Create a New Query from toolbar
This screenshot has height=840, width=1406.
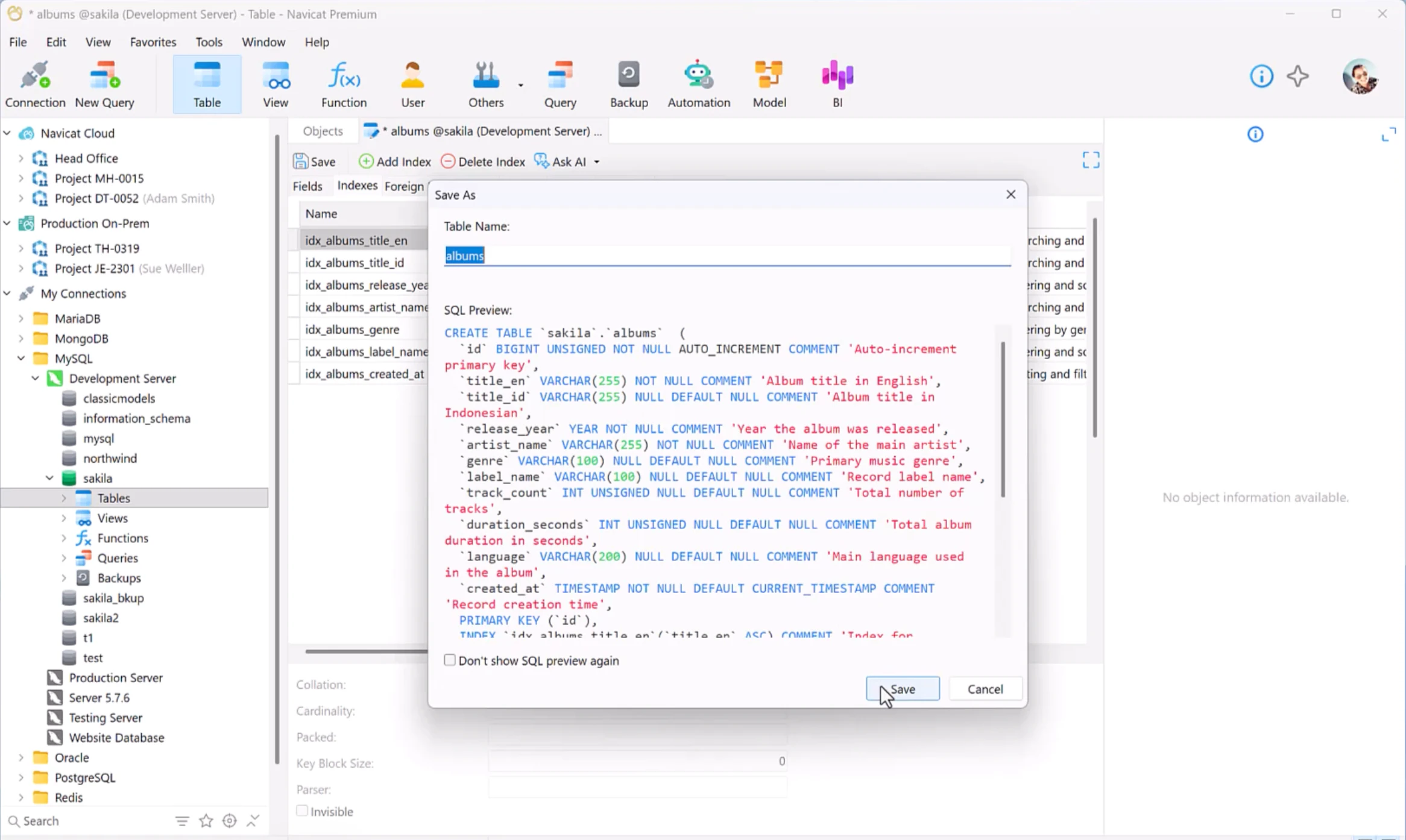(x=104, y=84)
